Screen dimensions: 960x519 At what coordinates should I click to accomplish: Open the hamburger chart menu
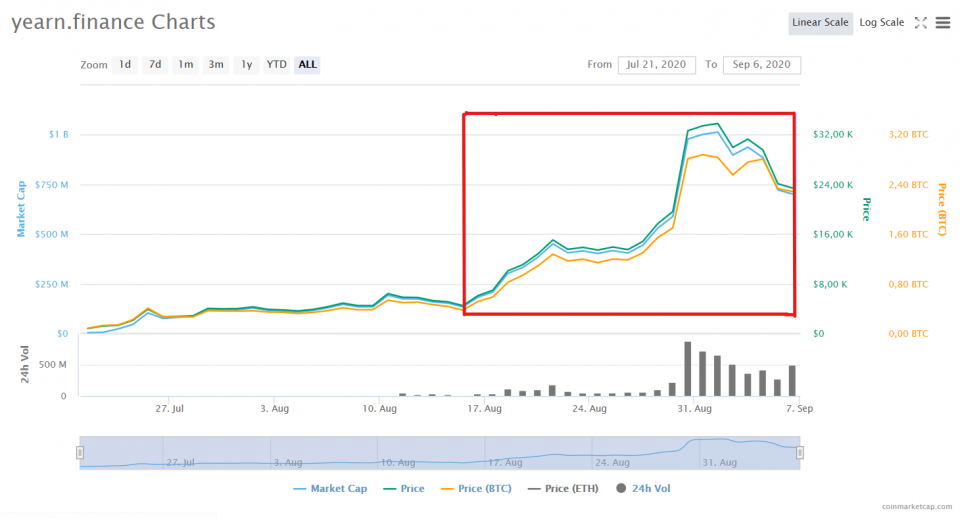pyautogui.click(x=943, y=23)
